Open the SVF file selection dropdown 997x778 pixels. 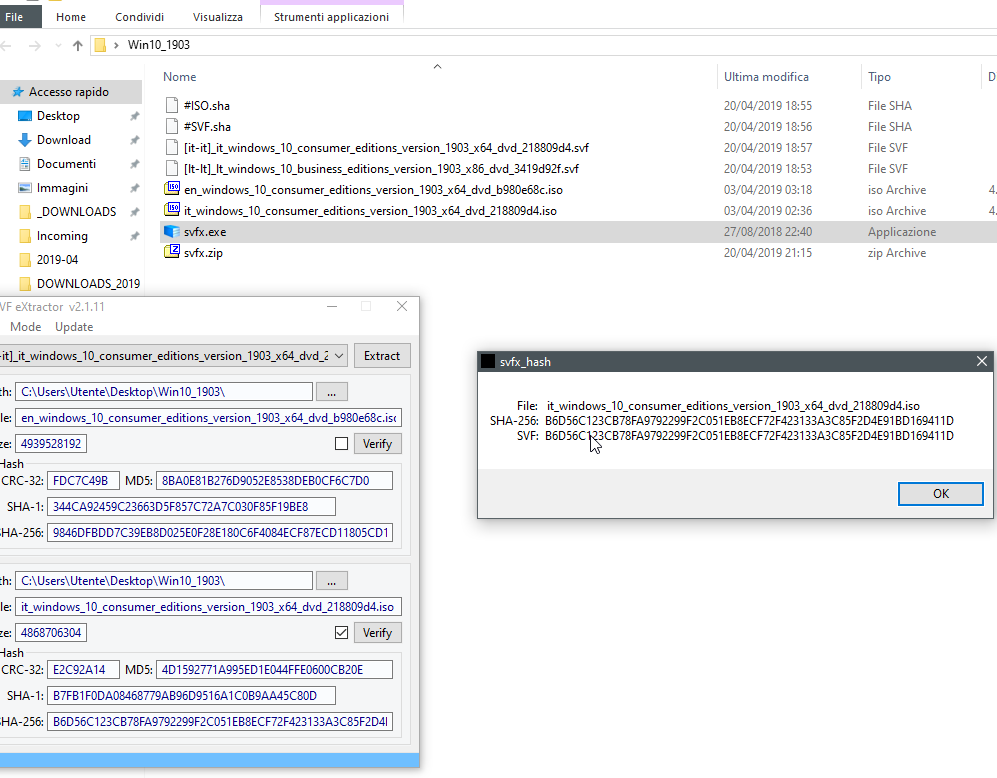click(x=340, y=355)
